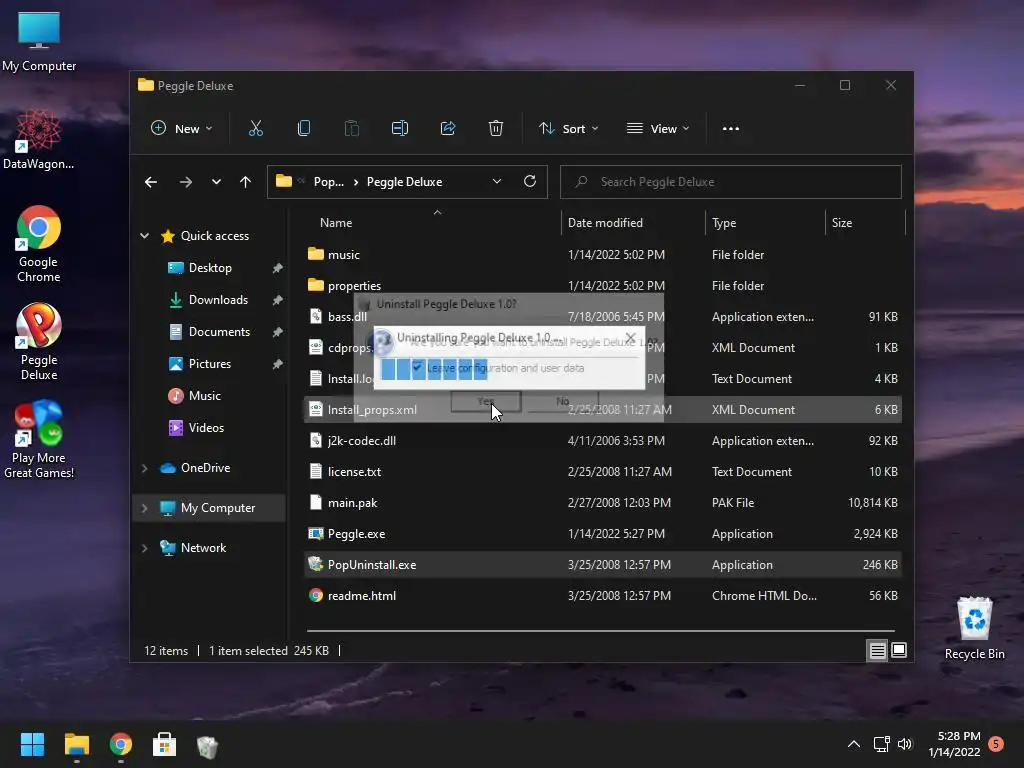The image size is (1024, 768).
Task: Click the Cut scissors icon in toolbar
Action: coord(255,129)
